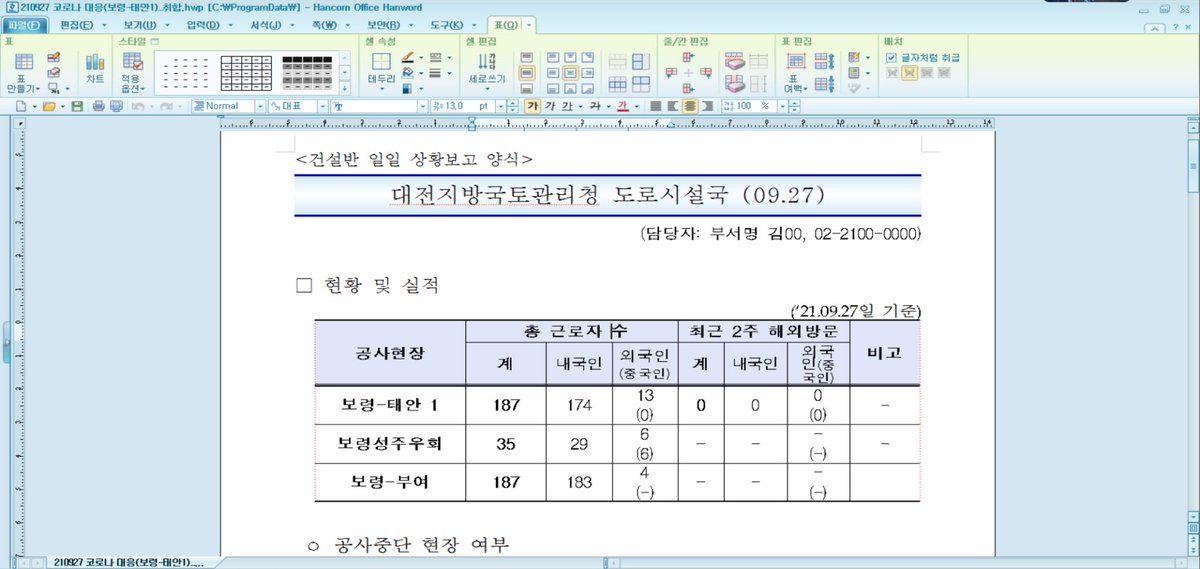The image size is (1200, 569).
Task: Open the open-file dropdown arrow
Action: point(62,105)
